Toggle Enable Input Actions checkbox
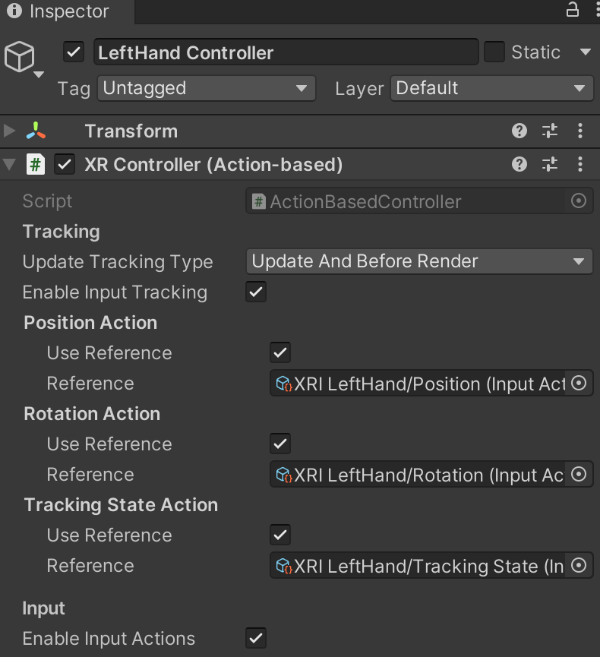The height and width of the screenshot is (657, 600). coord(256,638)
